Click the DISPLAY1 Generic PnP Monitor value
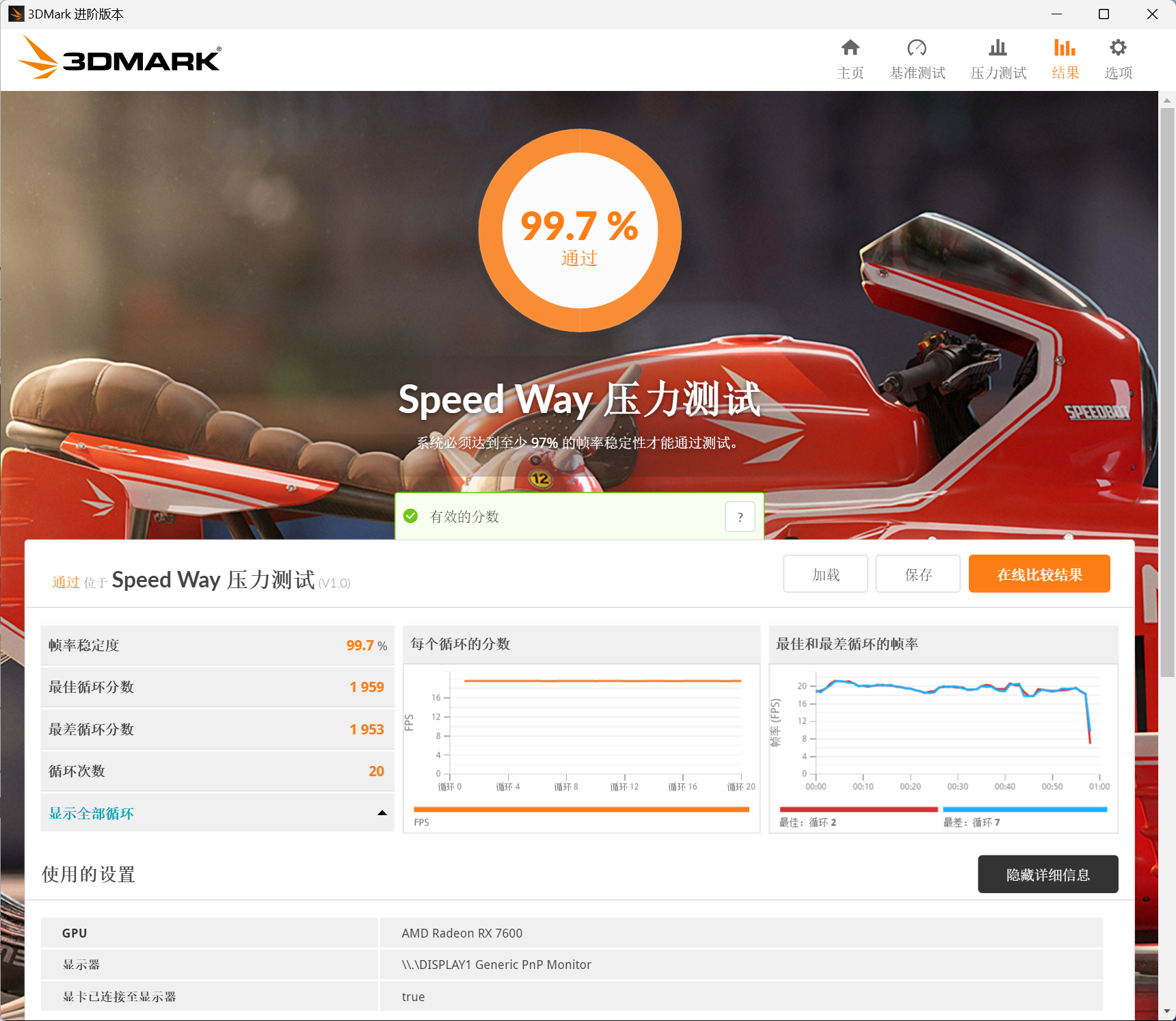The image size is (1176, 1021). [496, 965]
